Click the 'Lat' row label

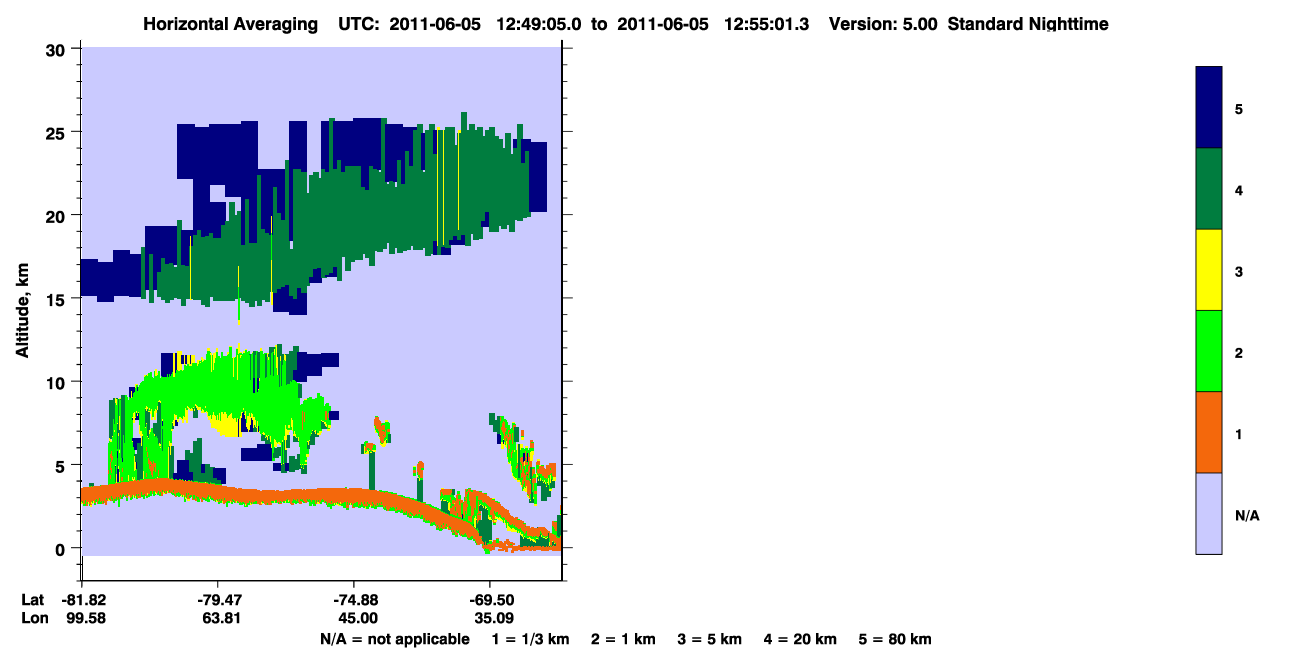tap(32, 600)
